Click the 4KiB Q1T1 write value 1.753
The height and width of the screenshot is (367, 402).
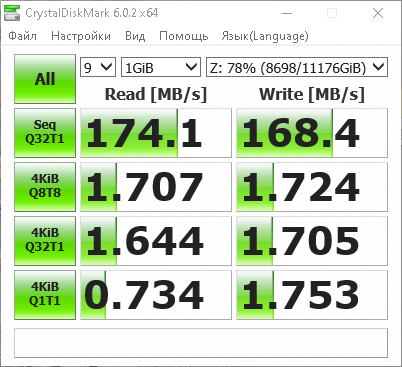tap(312, 295)
